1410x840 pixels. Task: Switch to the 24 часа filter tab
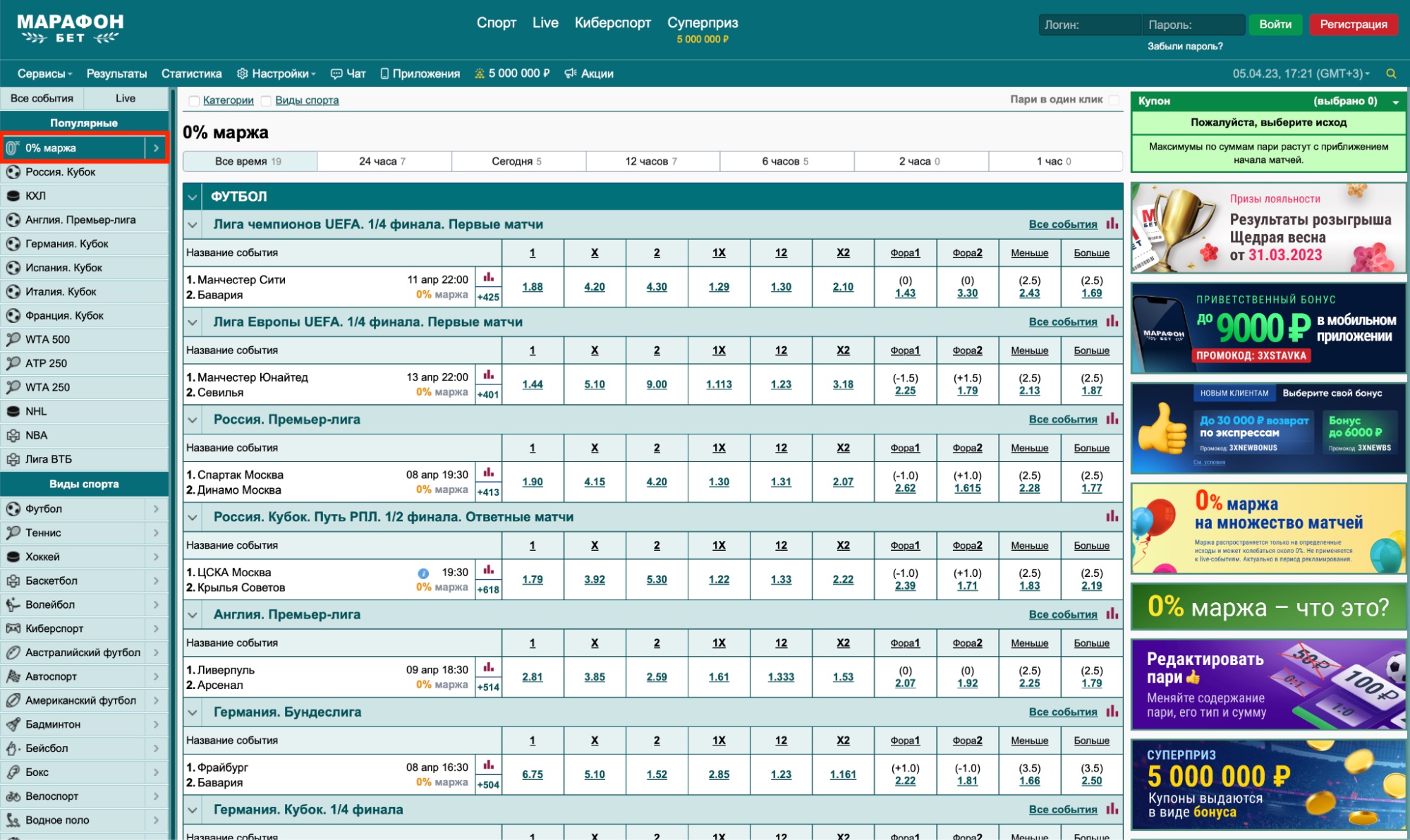click(384, 161)
